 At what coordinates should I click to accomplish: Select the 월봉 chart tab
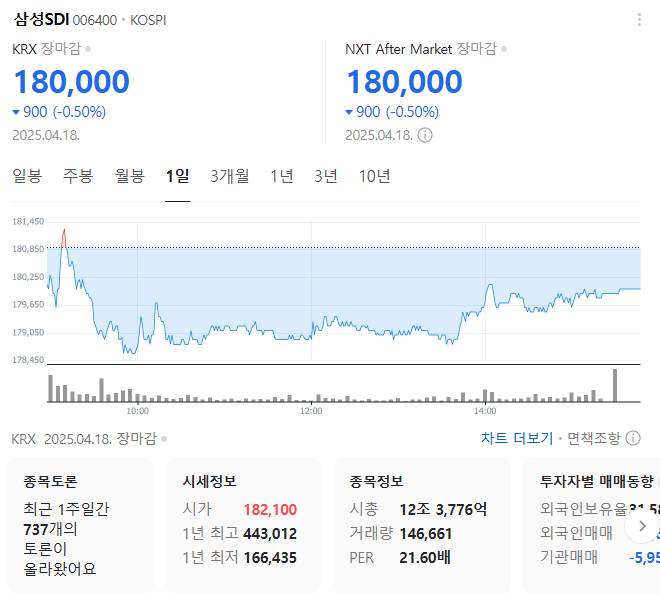(x=130, y=176)
